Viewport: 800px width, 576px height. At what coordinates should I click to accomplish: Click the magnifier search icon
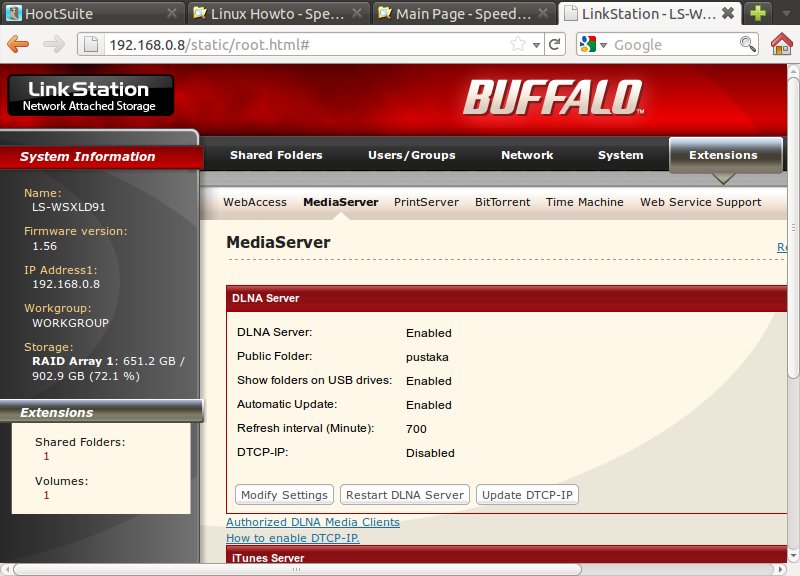coord(747,44)
